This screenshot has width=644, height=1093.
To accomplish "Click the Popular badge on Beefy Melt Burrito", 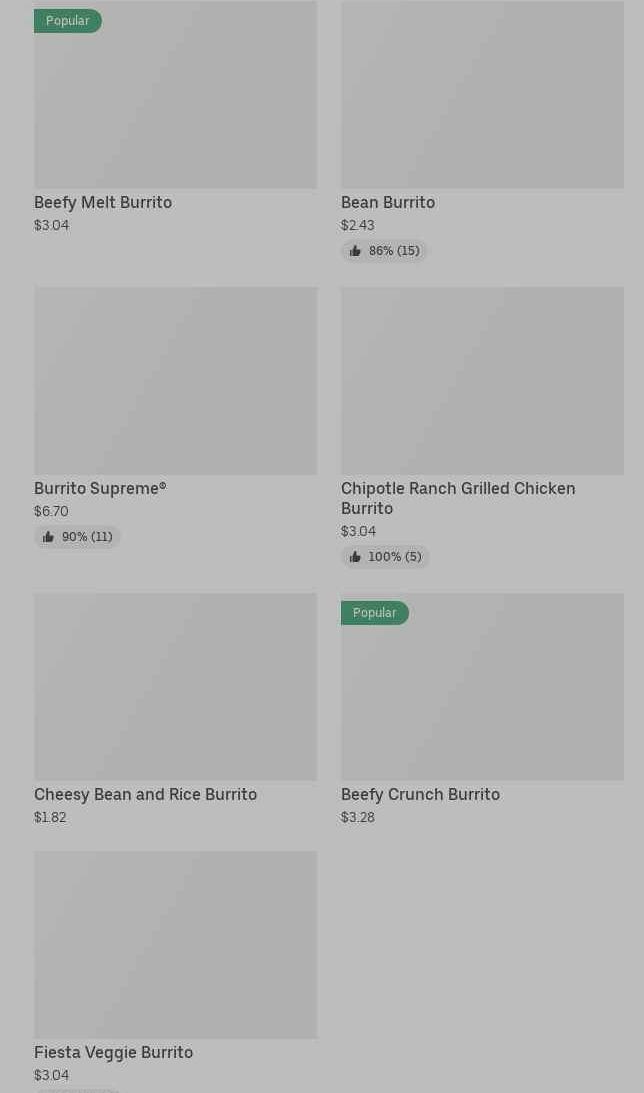I will coord(68,21).
